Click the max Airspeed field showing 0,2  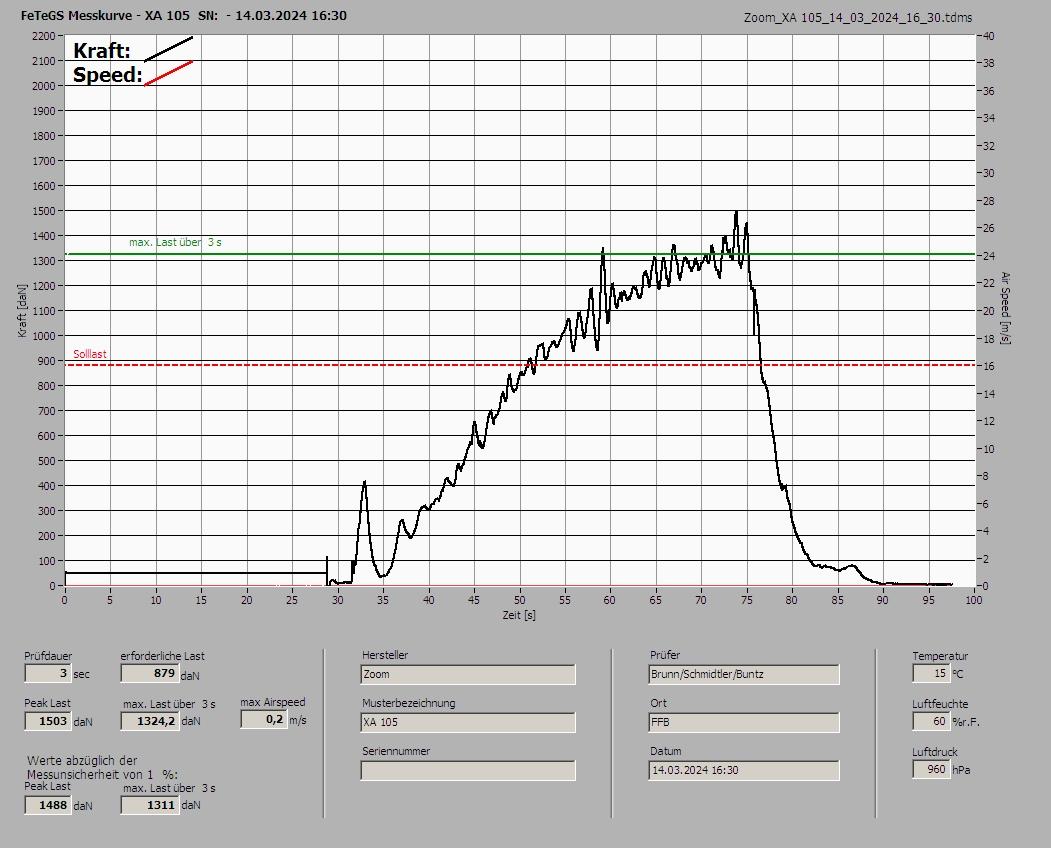coord(263,720)
